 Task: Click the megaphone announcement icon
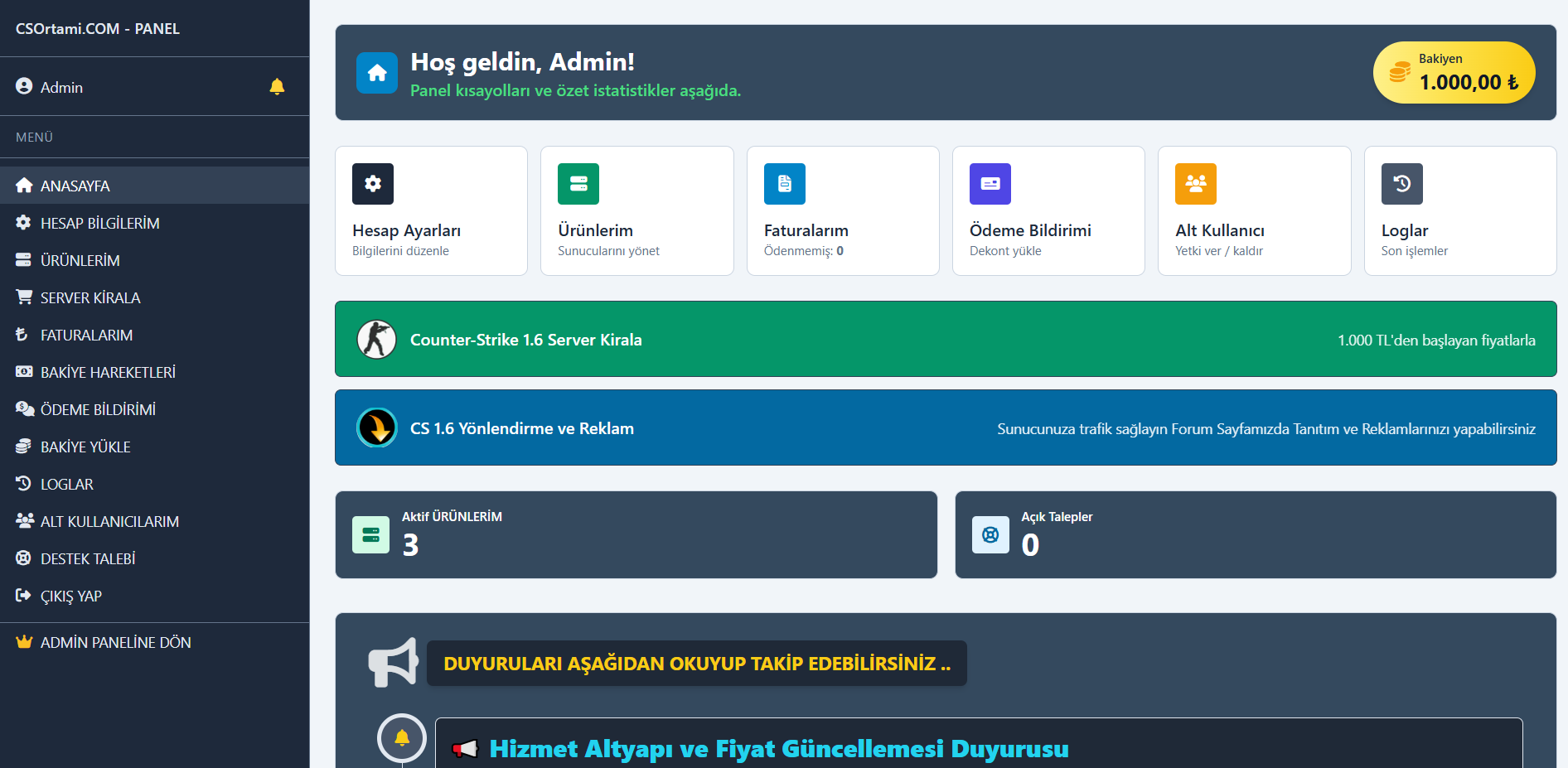[393, 662]
